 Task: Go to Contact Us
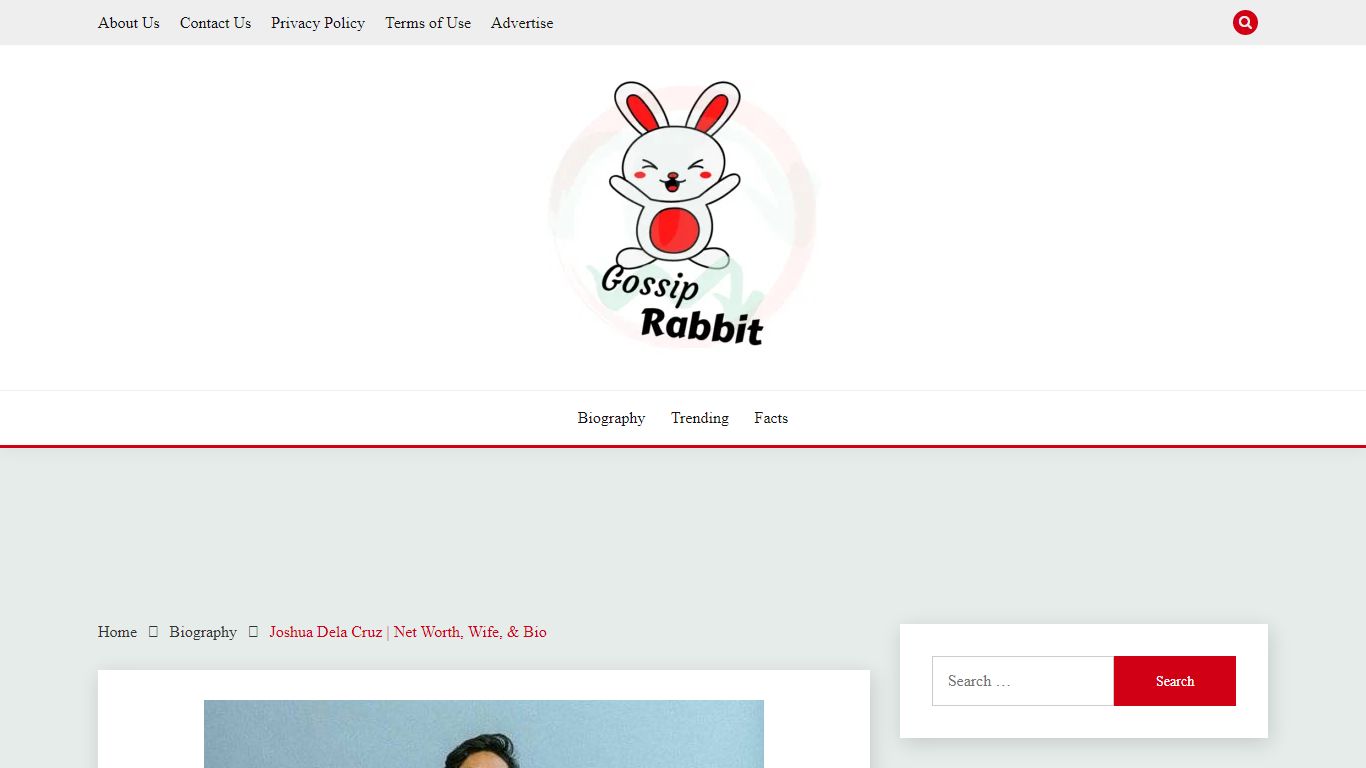(x=215, y=22)
